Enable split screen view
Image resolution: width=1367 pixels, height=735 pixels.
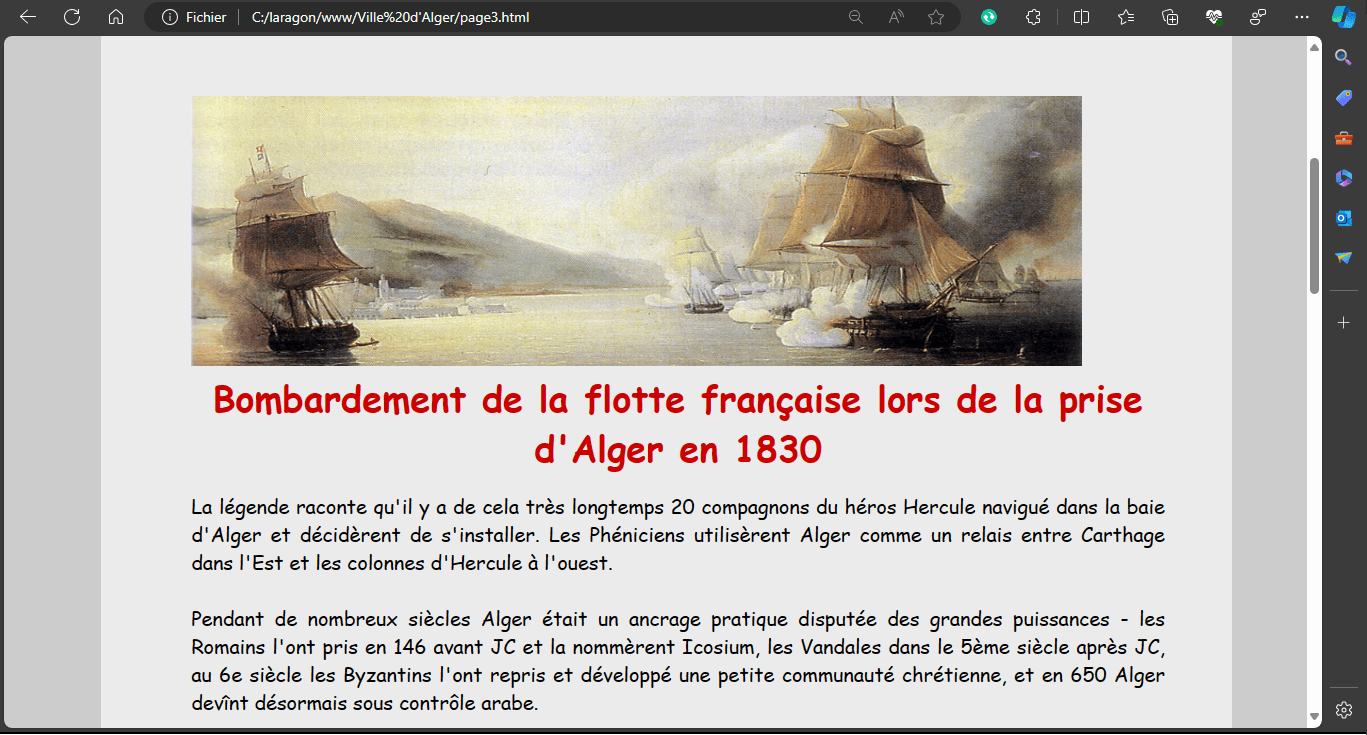tap(1081, 17)
